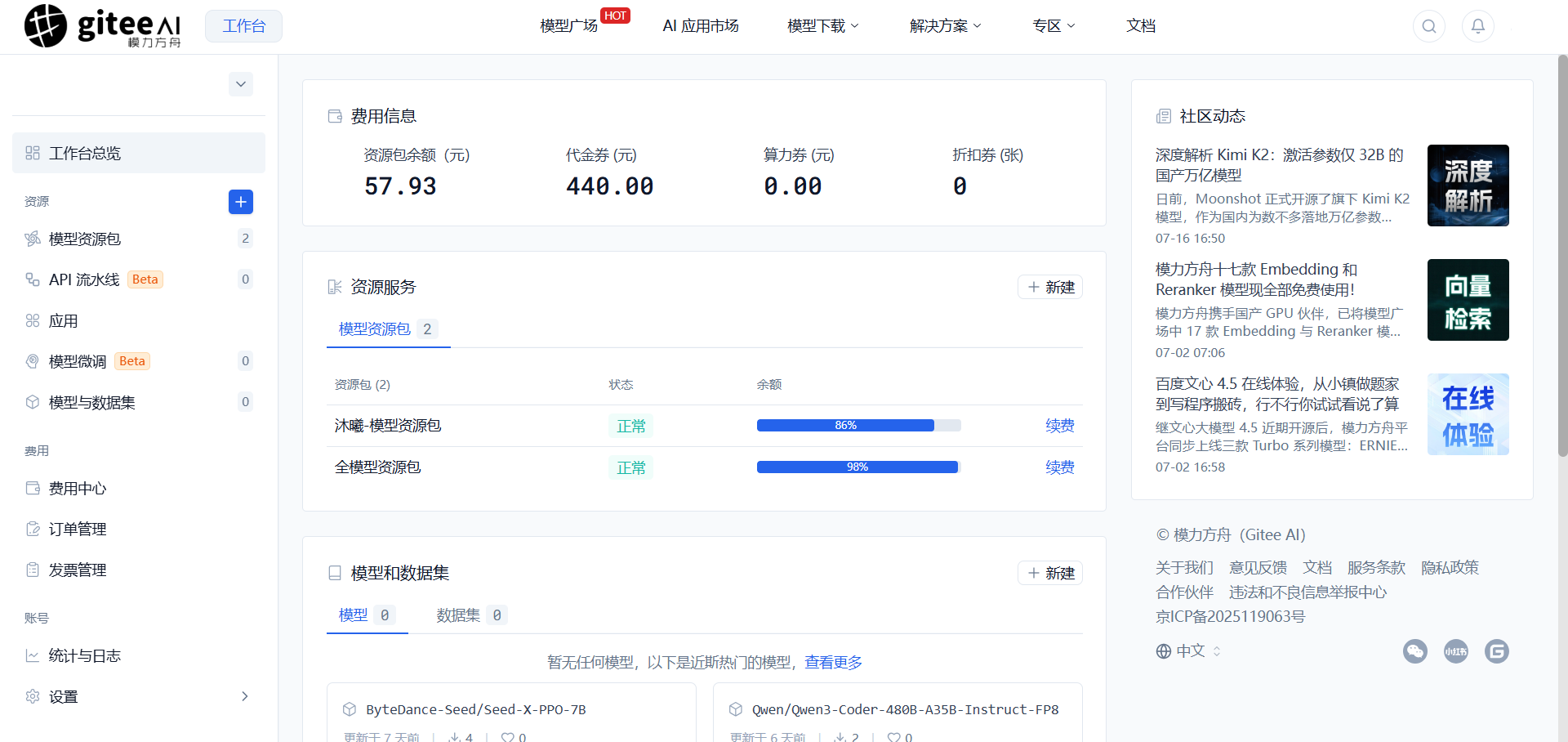The height and width of the screenshot is (742, 1568).
Task: Open the 专区 dropdown menu
Action: click(1053, 26)
